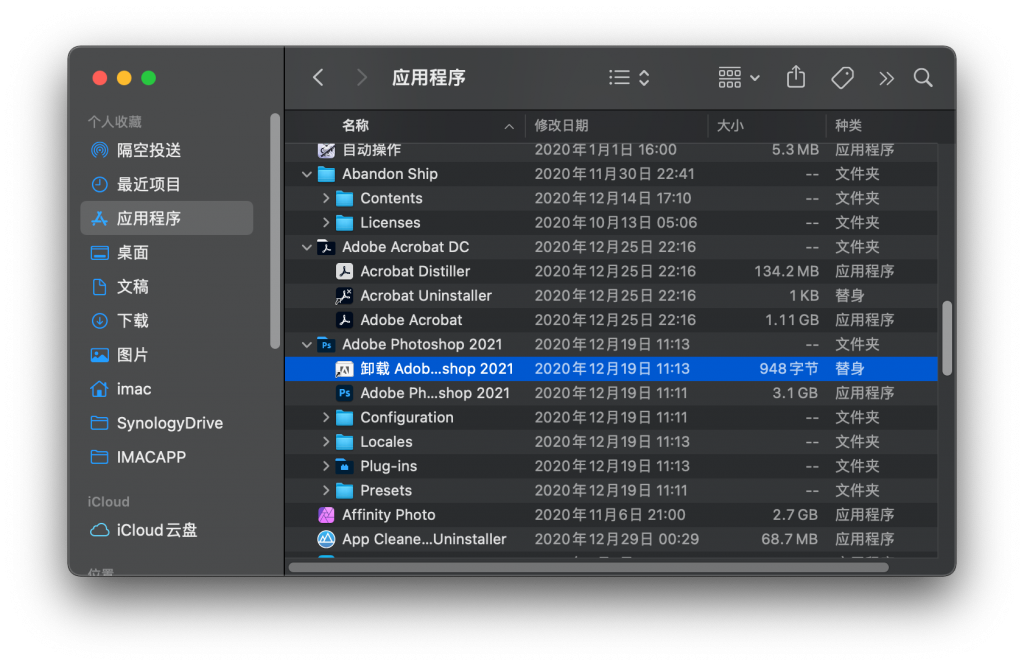Open 文稿 in sidebar
This screenshot has width=1024, height=666.
167,287
